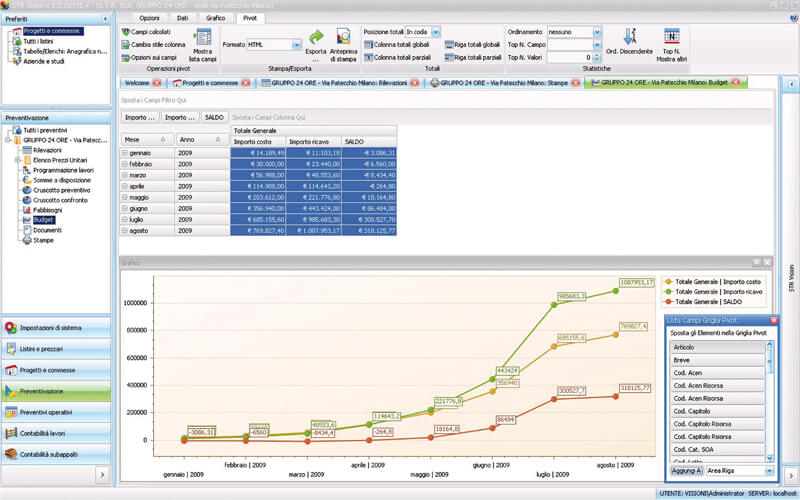The height and width of the screenshot is (500, 800).
Task: Open the Formato HTML dropdown
Action: pos(297,45)
